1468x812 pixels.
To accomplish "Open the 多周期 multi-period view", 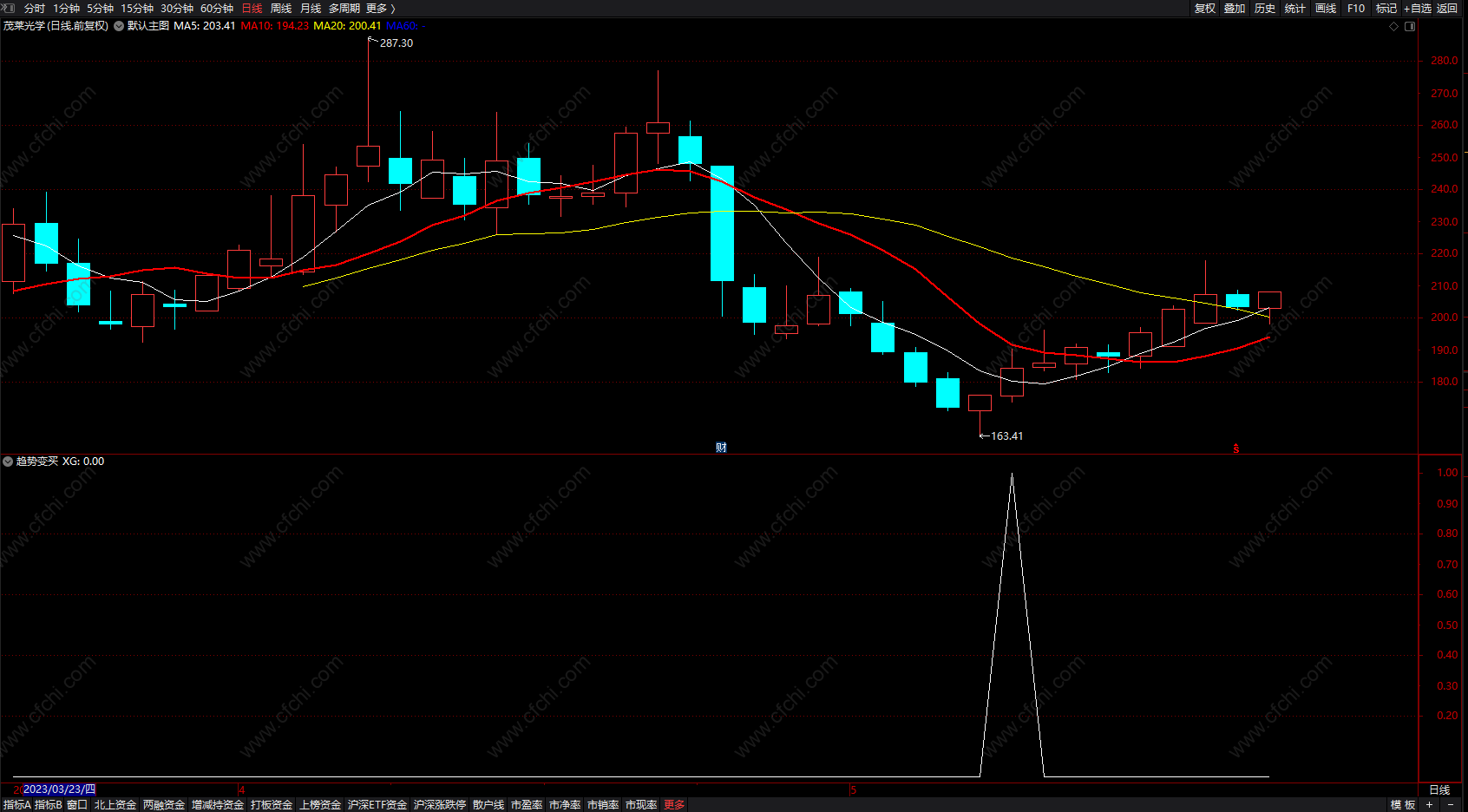I will tap(344, 8).
